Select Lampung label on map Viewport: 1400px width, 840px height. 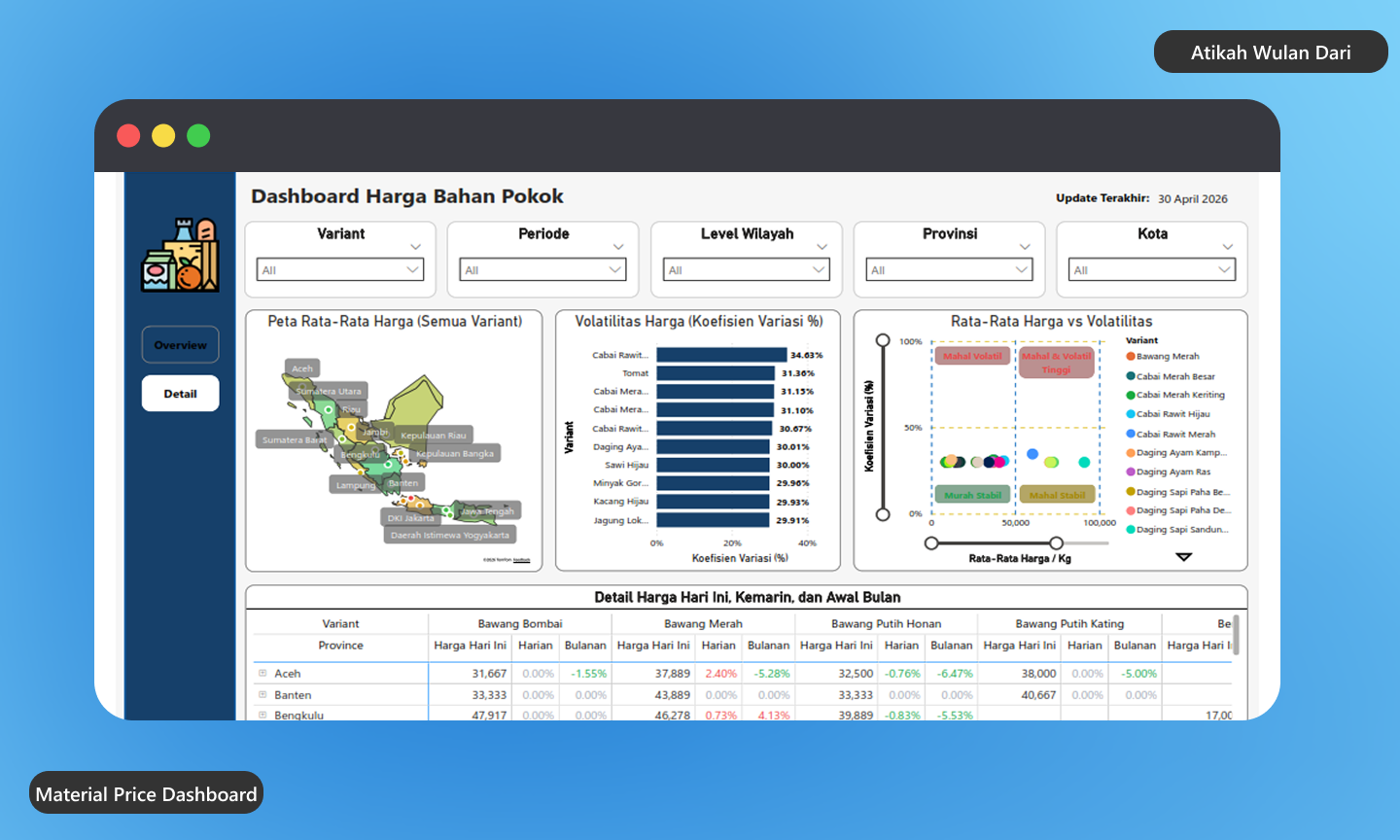tap(355, 485)
